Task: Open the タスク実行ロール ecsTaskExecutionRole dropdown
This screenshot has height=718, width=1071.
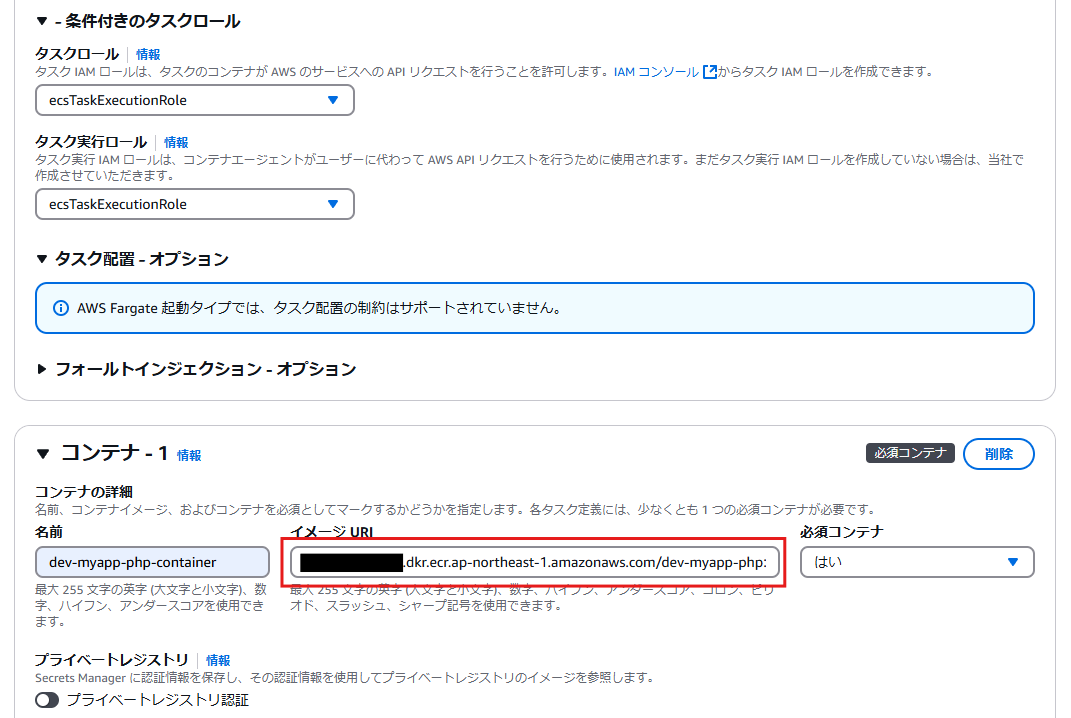Action: [195, 204]
